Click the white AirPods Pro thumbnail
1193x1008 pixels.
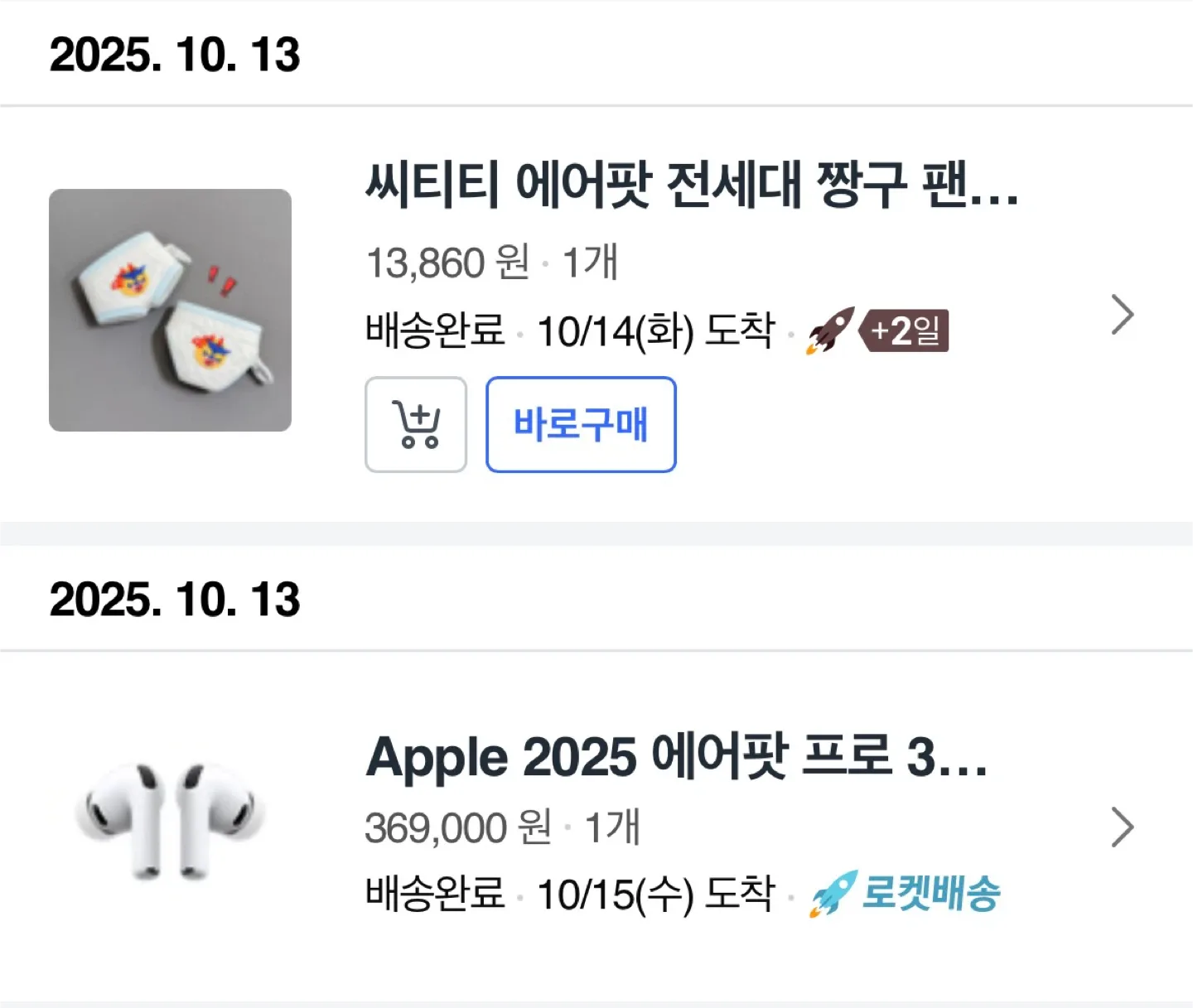171,821
